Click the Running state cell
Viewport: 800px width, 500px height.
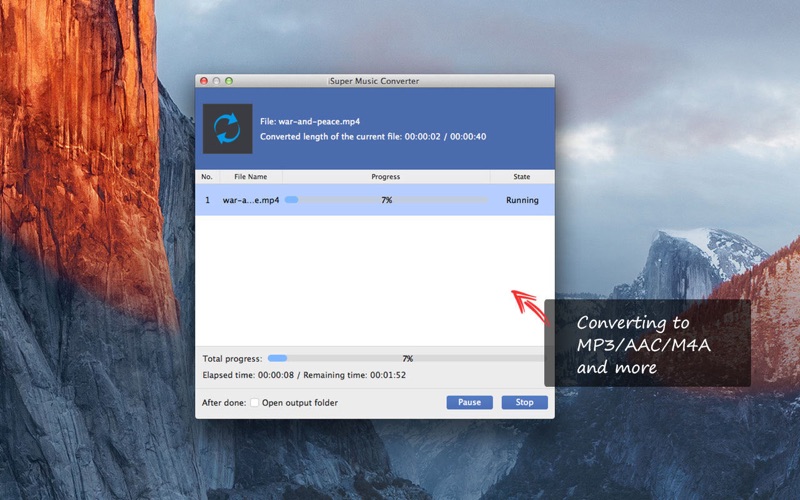pos(521,200)
